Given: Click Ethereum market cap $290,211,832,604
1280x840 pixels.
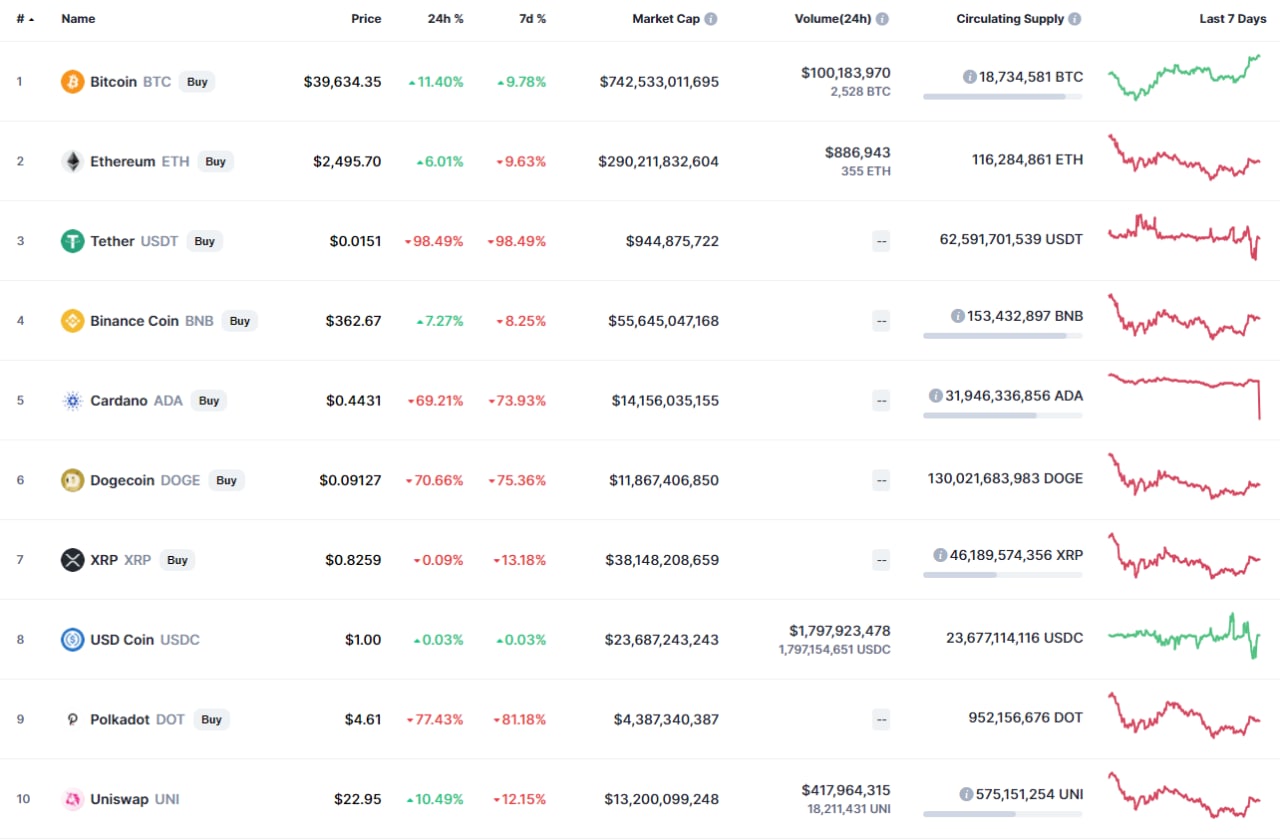Looking at the screenshot, I should coord(658,161).
